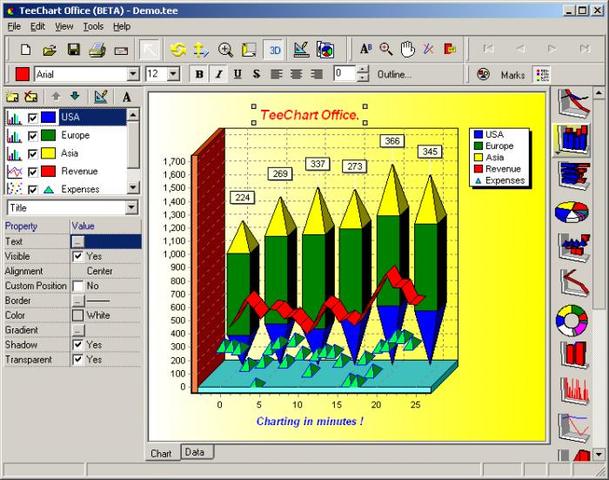This screenshot has width=609, height=480.
Task: Open the Edit menu
Action: click(x=38, y=26)
